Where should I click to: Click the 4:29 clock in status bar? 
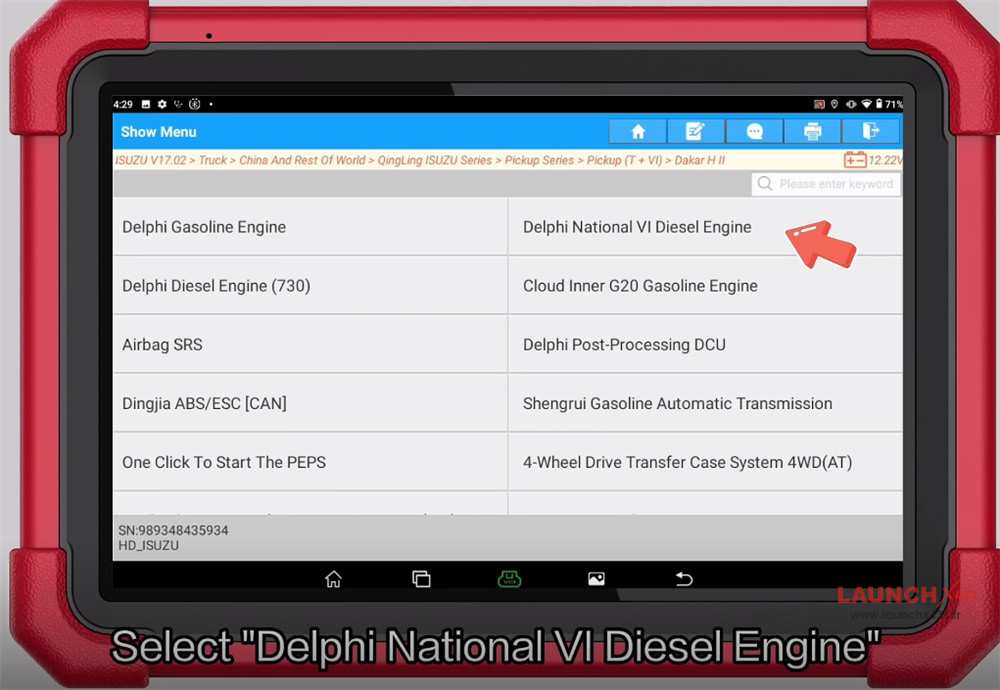[123, 104]
